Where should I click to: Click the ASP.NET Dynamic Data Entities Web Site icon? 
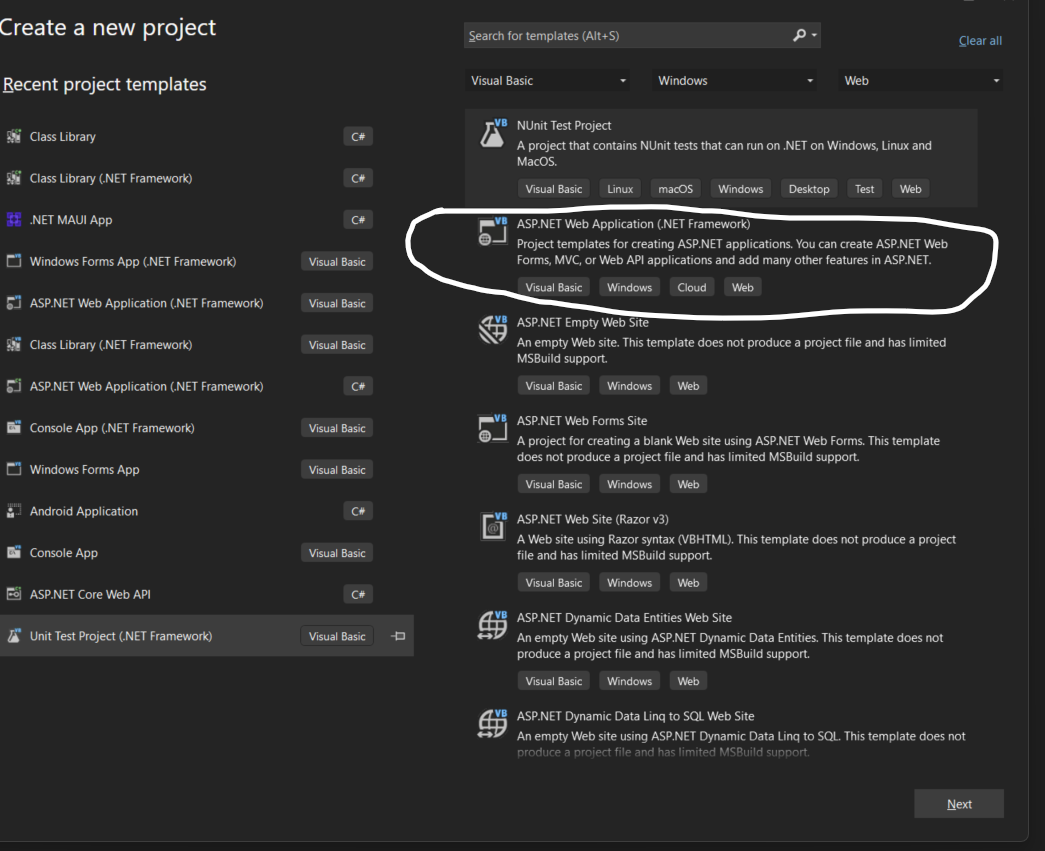click(493, 625)
